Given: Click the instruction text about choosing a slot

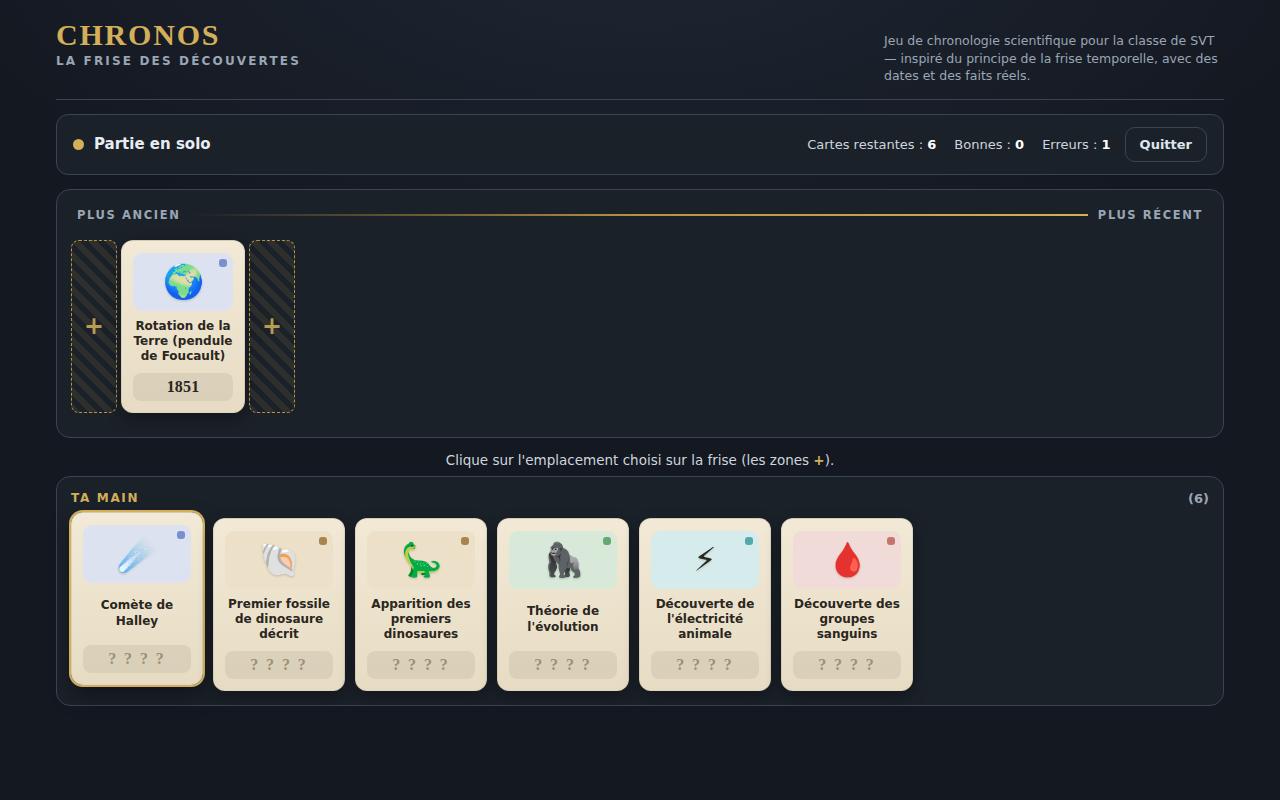Looking at the screenshot, I should pos(640,460).
